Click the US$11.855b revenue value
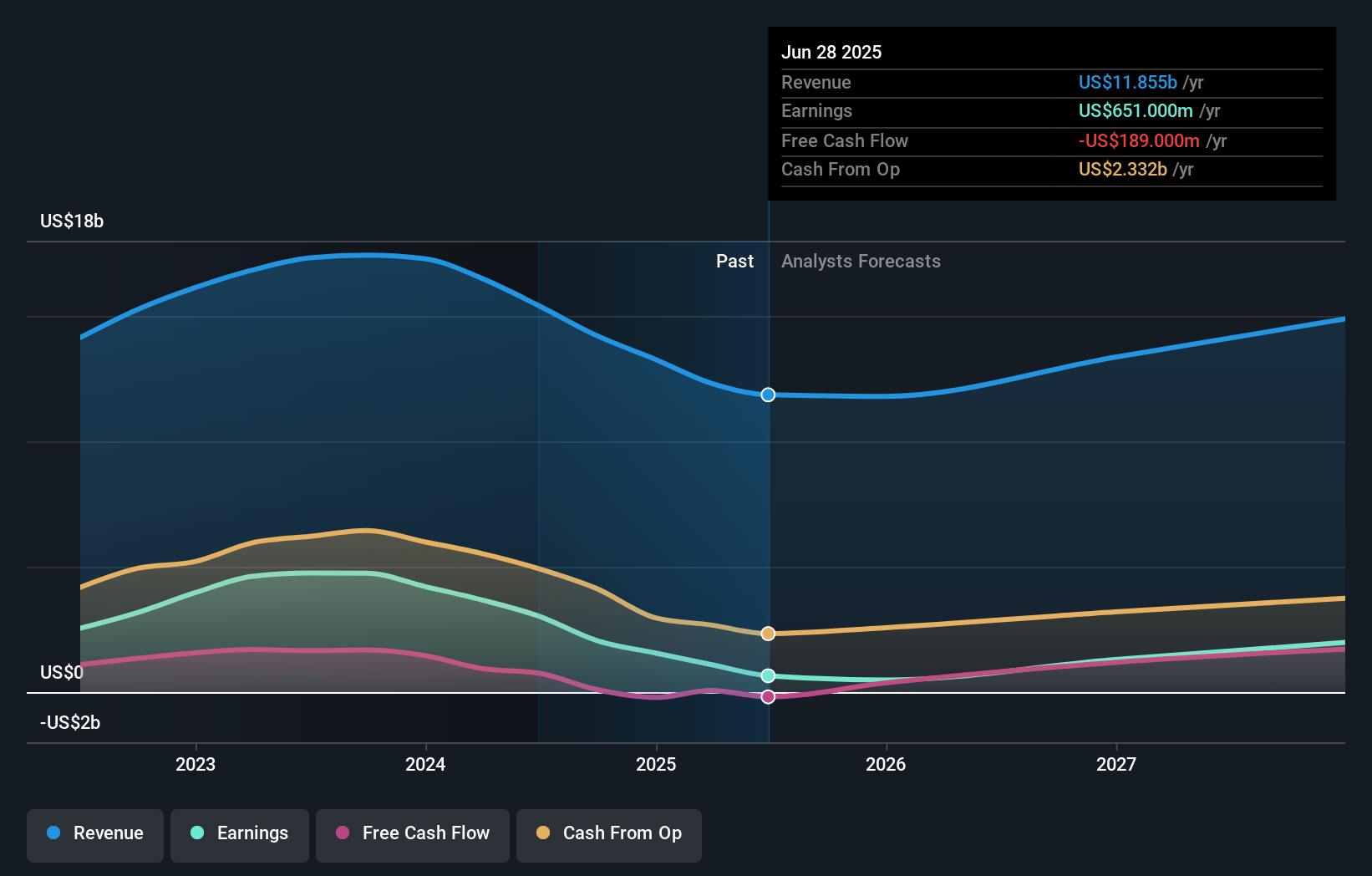Viewport: 1372px width, 876px height. pyautogui.click(x=1126, y=82)
